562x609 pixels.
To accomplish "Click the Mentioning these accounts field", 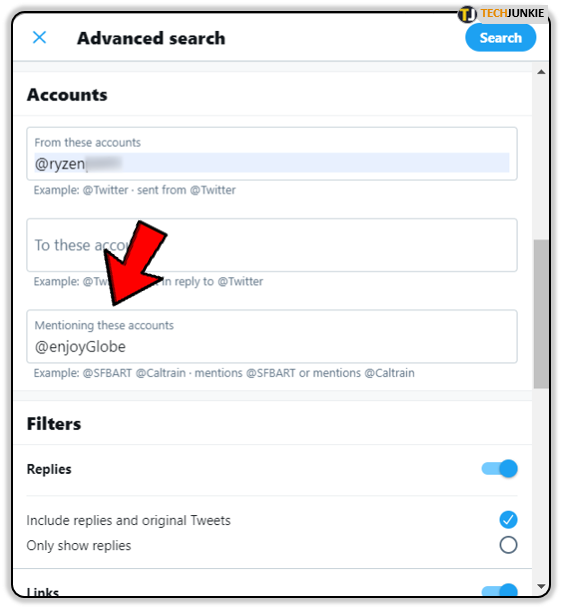I will [x=271, y=336].
